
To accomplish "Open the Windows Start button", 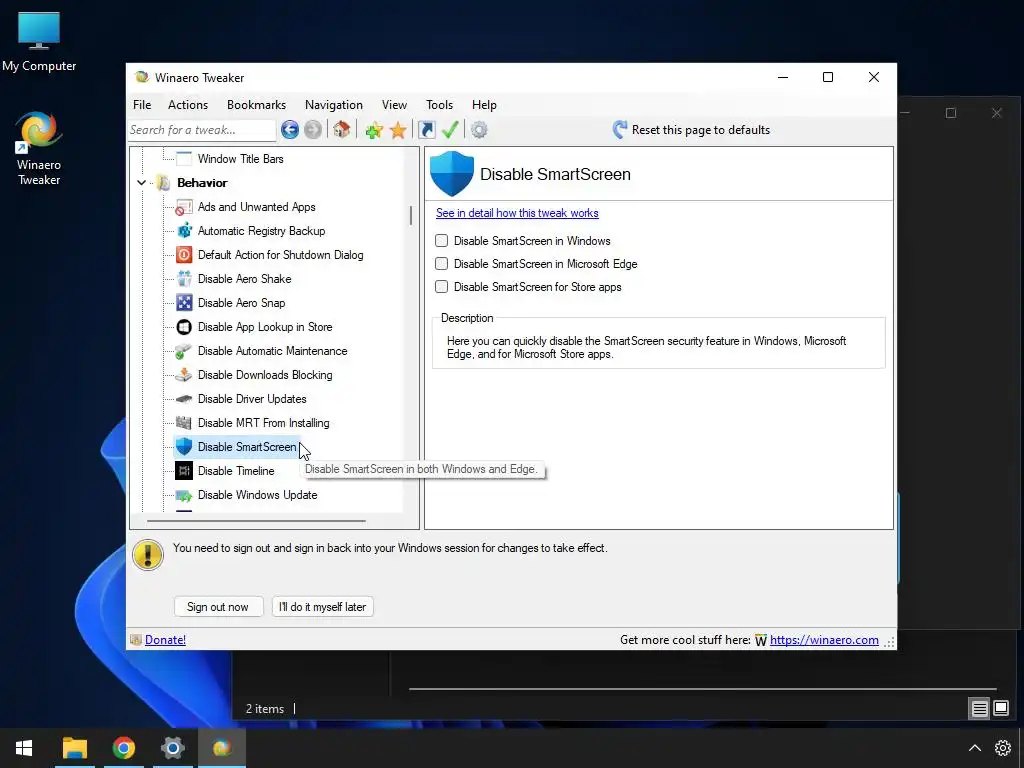I will pos(24,748).
